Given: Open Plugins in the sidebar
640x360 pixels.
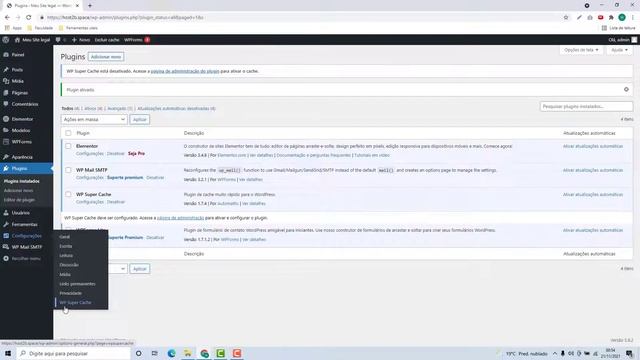Looking at the screenshot, I should [19, 169].
